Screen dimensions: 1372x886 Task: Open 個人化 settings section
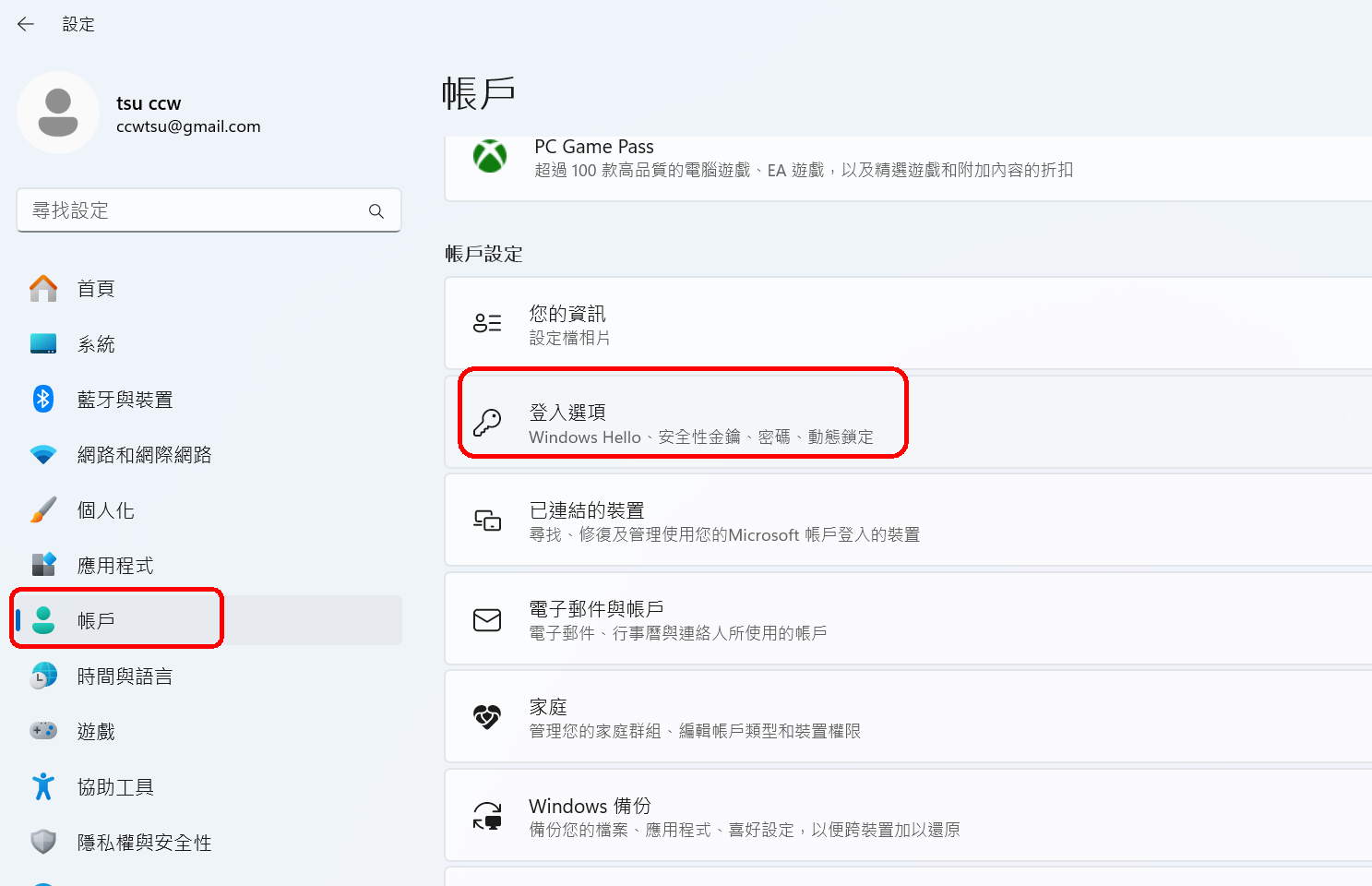[105, 510]
